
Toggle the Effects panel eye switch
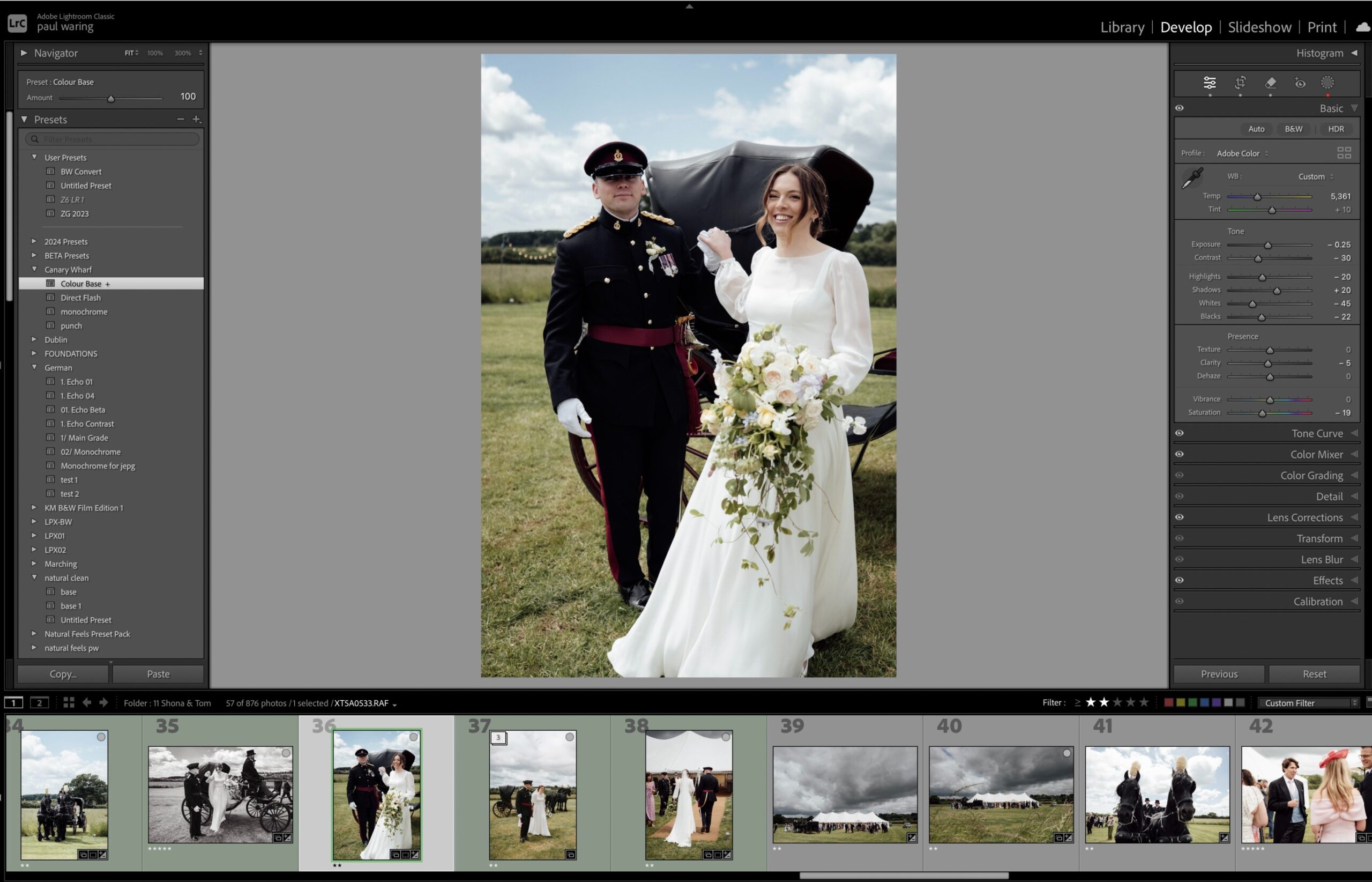1179,580
